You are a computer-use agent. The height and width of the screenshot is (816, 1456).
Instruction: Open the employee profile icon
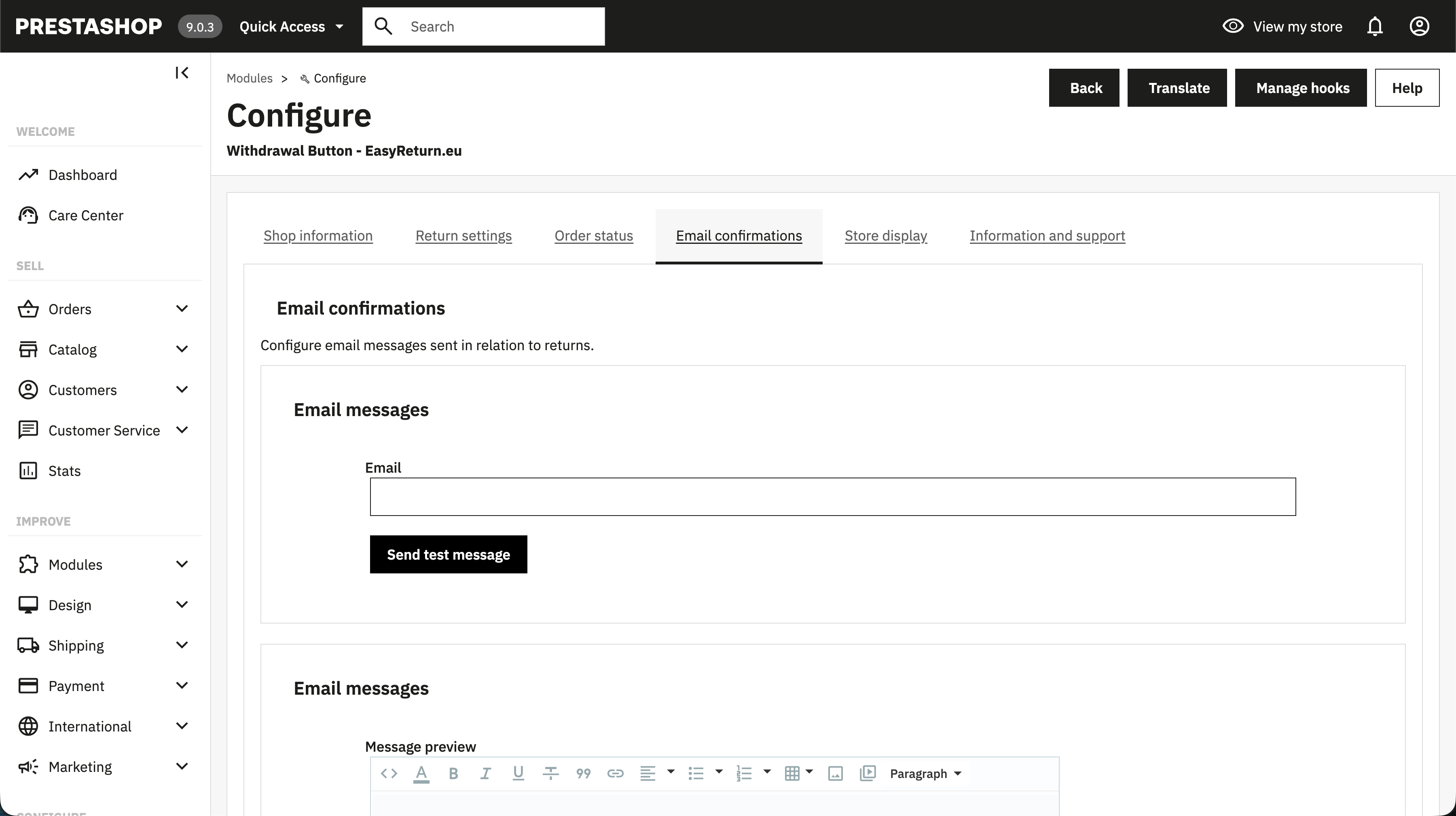[1419, 26]
